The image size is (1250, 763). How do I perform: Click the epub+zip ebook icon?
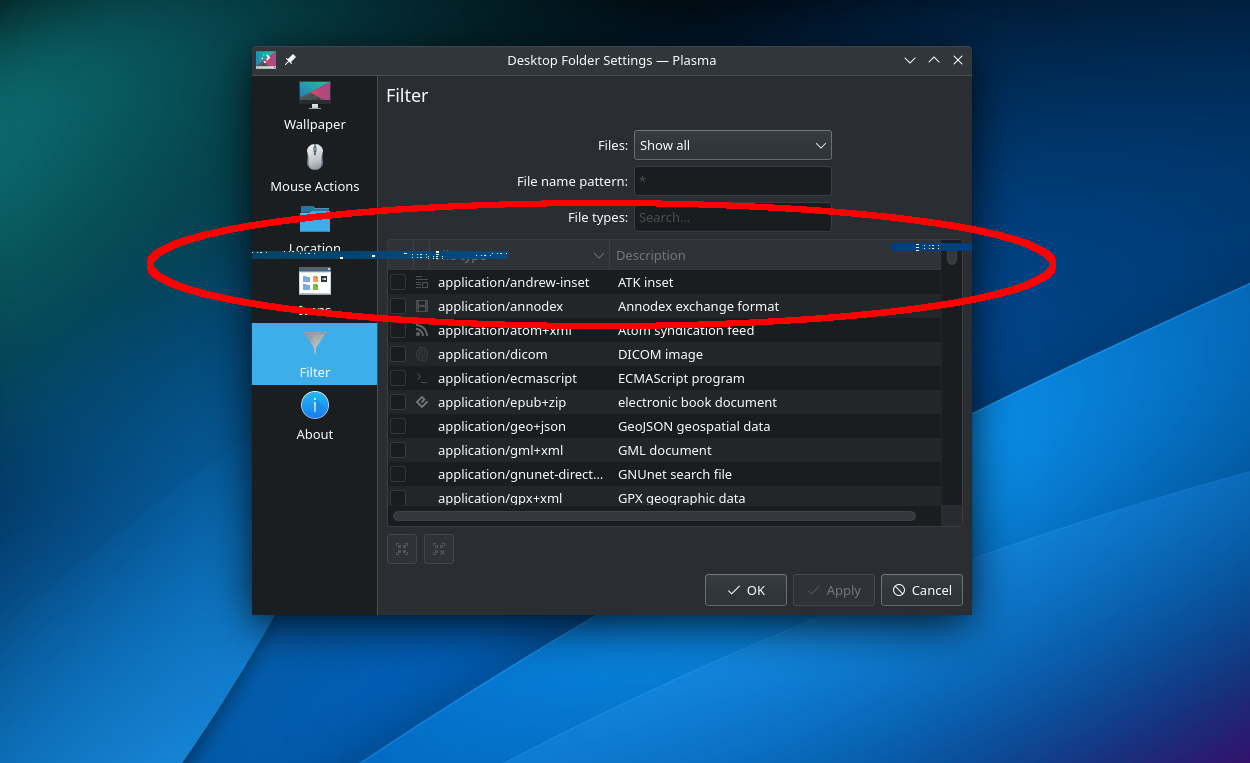[422, 402]
